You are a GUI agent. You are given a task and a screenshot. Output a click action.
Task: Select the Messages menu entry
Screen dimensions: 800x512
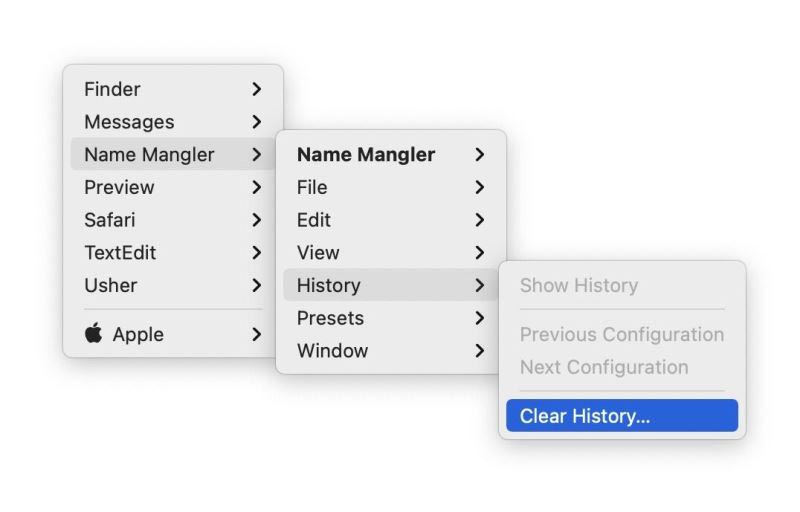tap(173, 122)
